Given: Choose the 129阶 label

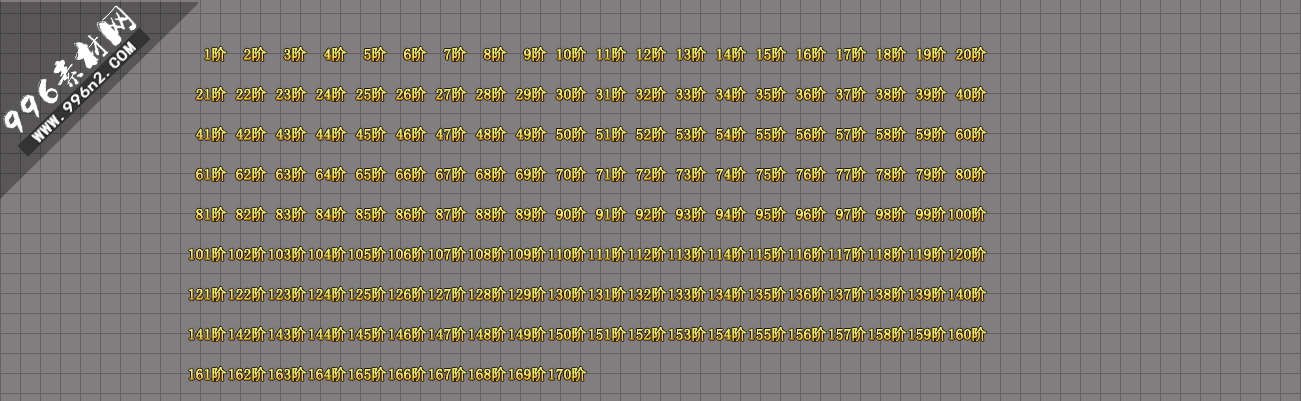Looking at the screenshot, I should pos(527,295).
